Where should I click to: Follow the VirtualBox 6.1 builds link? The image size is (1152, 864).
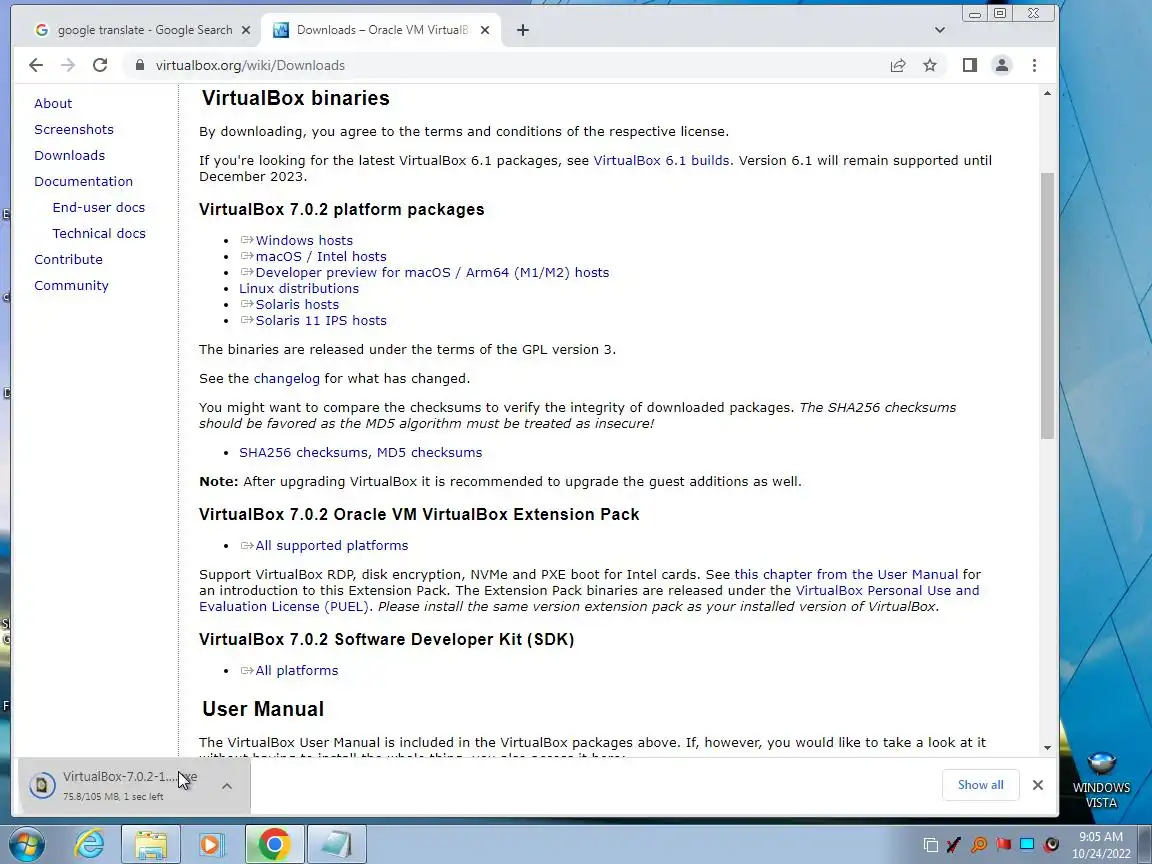(661, 160)
